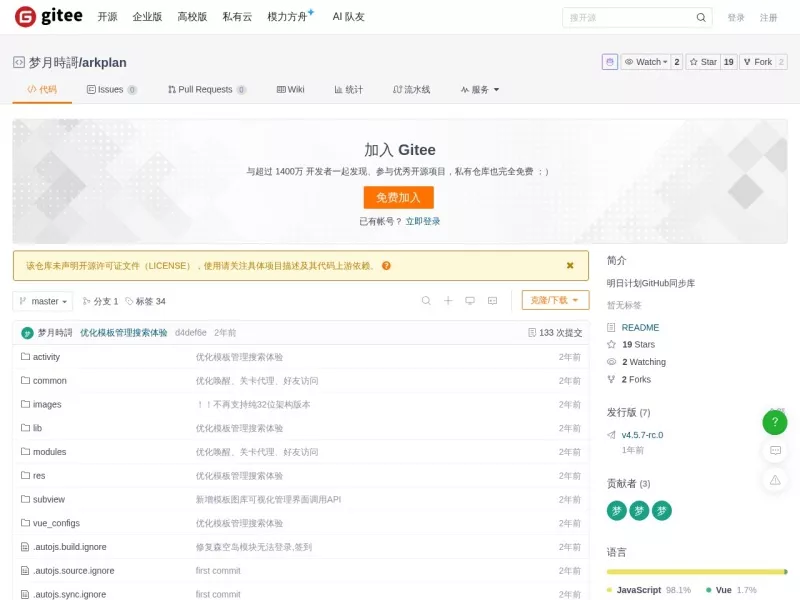800x600 pixels.
Task: Open the 克隆/下载 dropdown button
Action: [555, 300]
